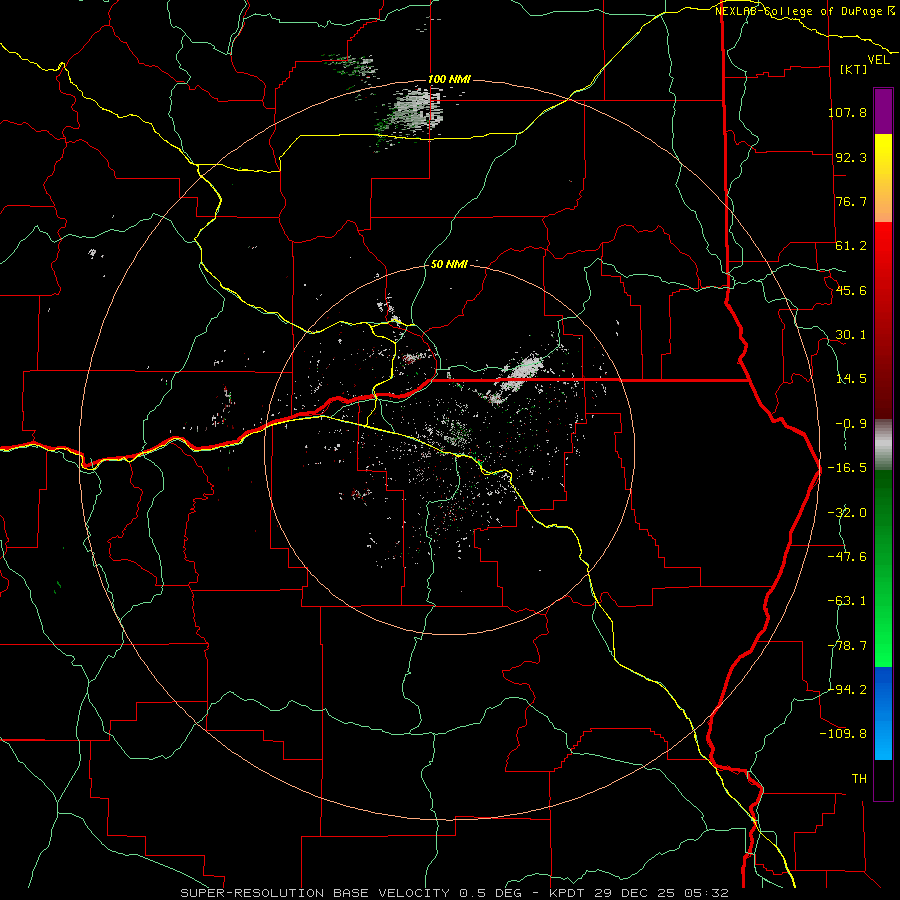
Task: Pick the yellow segment of the velocity color bar
Action: [883, 178]
